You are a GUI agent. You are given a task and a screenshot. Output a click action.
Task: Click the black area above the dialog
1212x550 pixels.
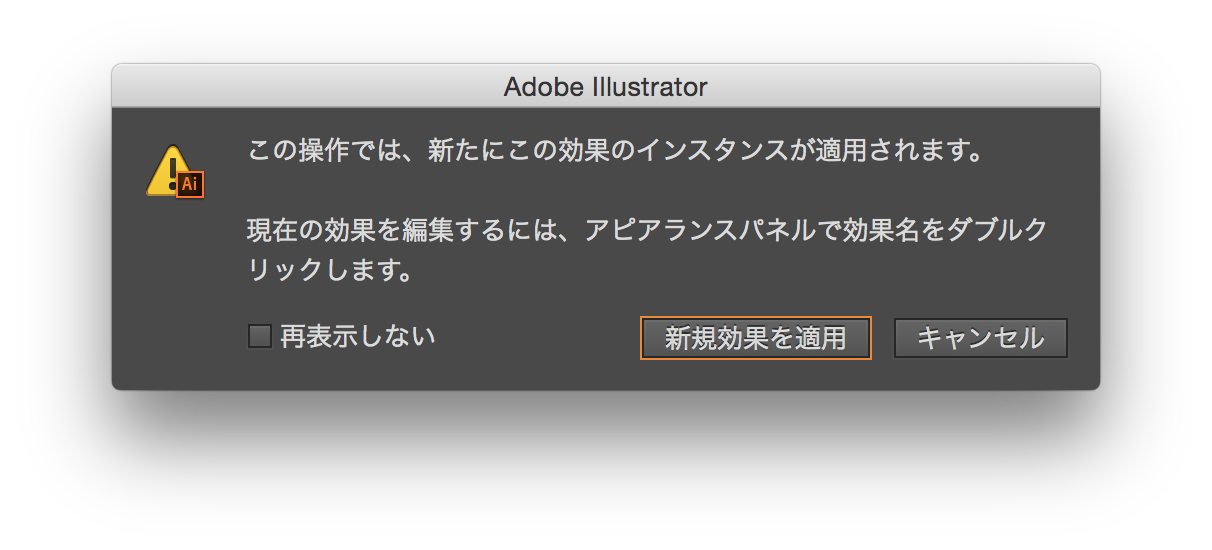[606, 30]
